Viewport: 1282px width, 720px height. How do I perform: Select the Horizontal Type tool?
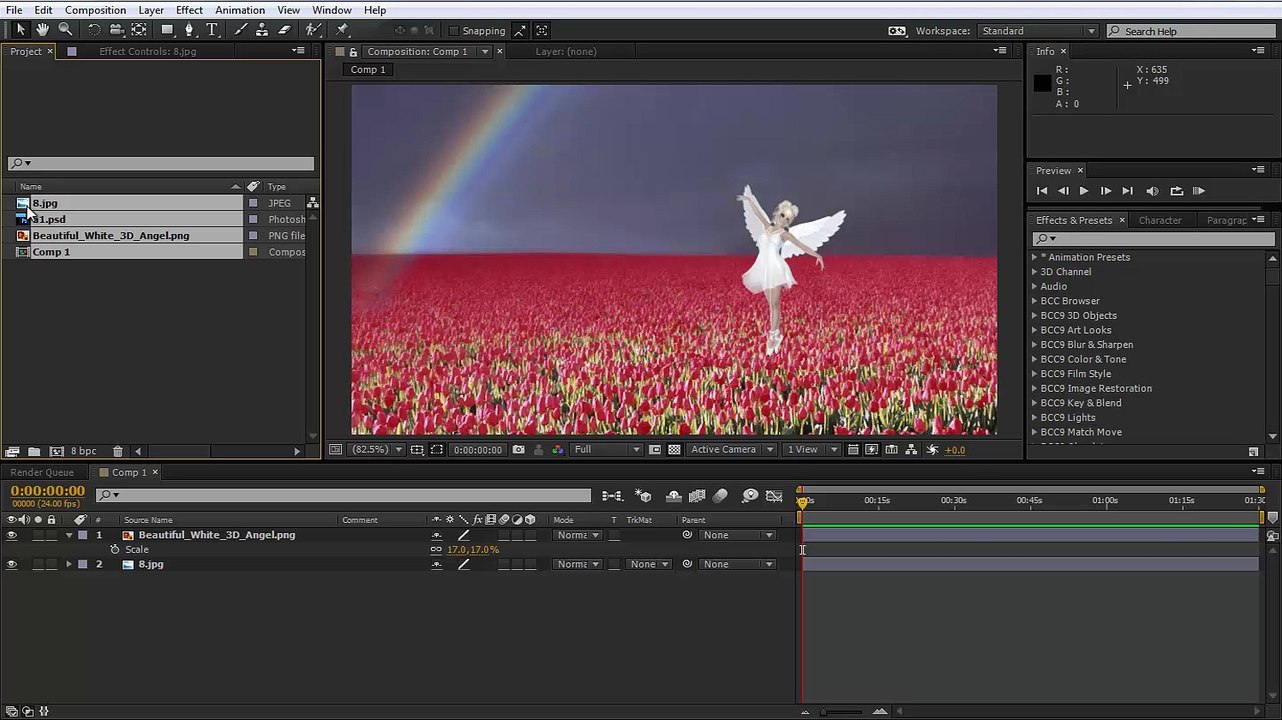coord(212,30)
